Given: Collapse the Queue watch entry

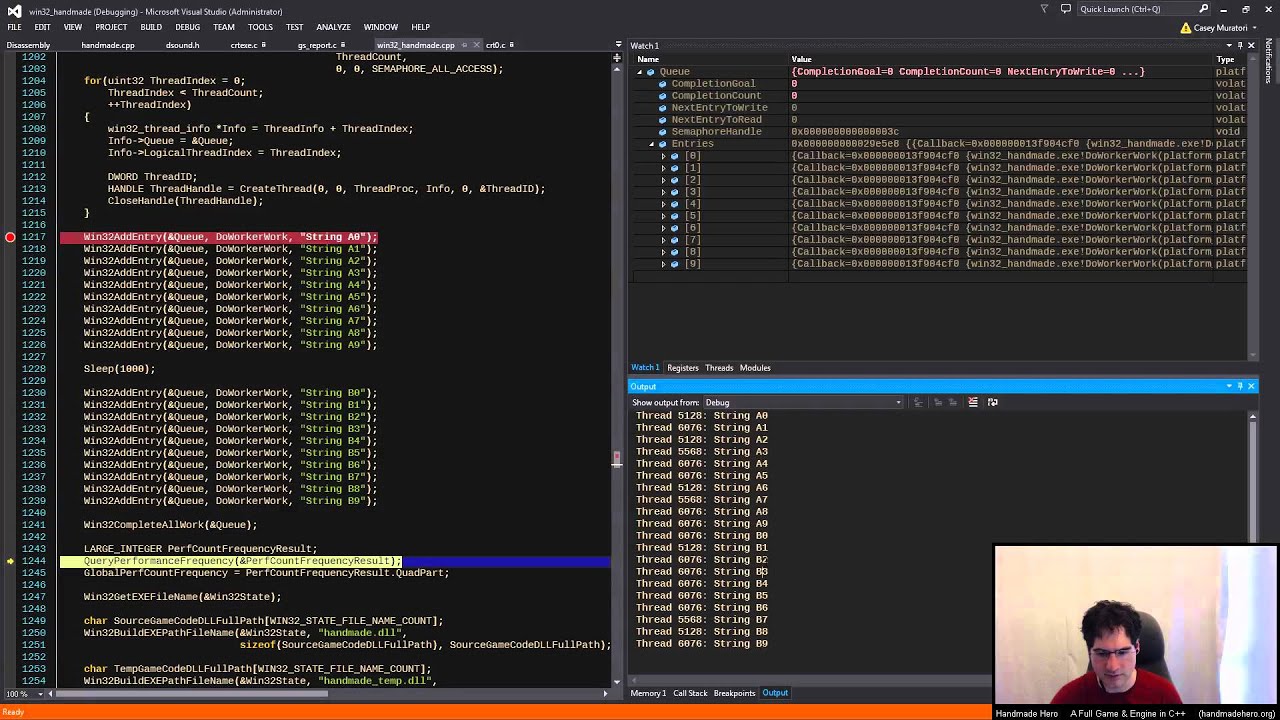Looking at the screenshot, I should click(640, 72).
